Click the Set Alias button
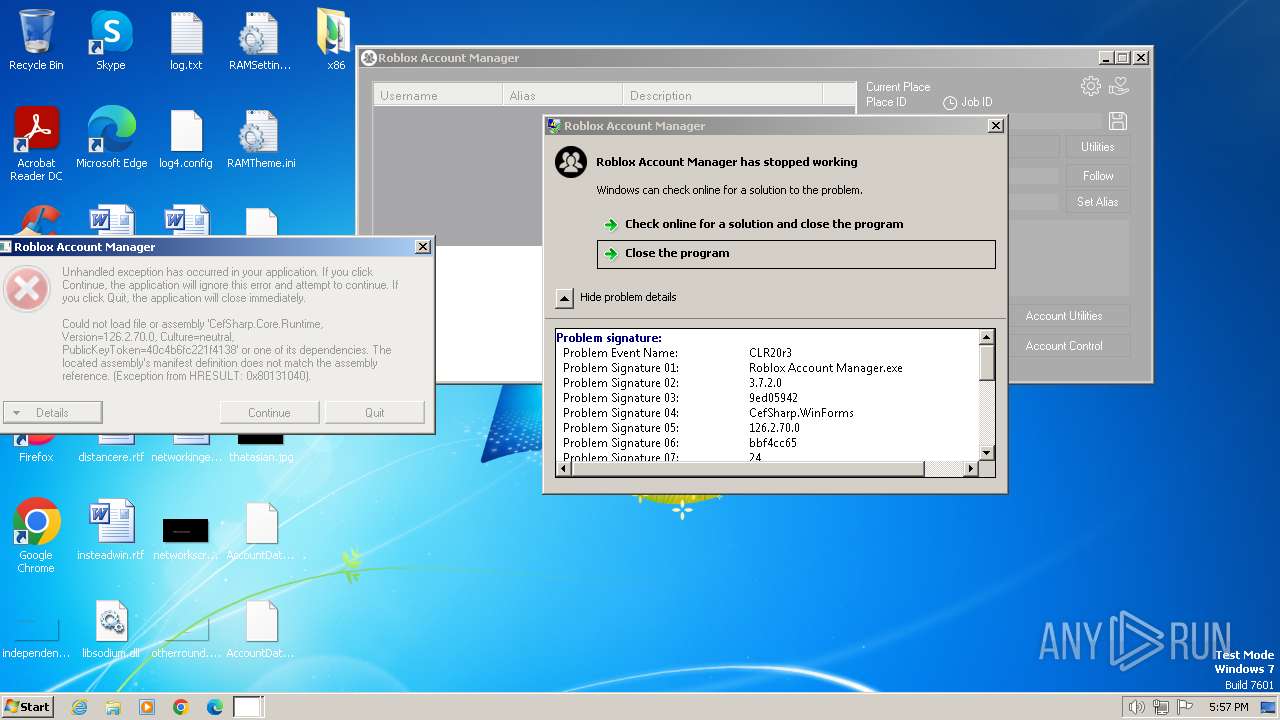1280x720 pixels. [1097, 202]
